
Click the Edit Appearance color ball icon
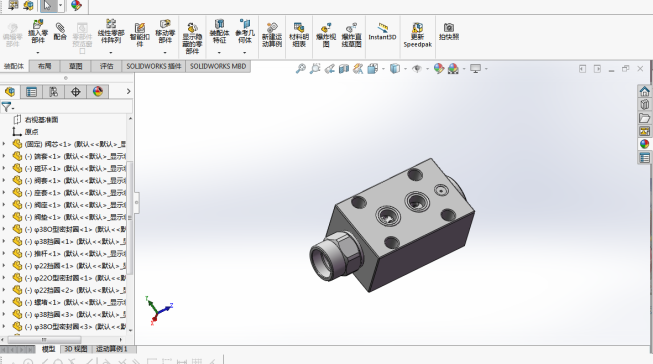tap(439, 68)
